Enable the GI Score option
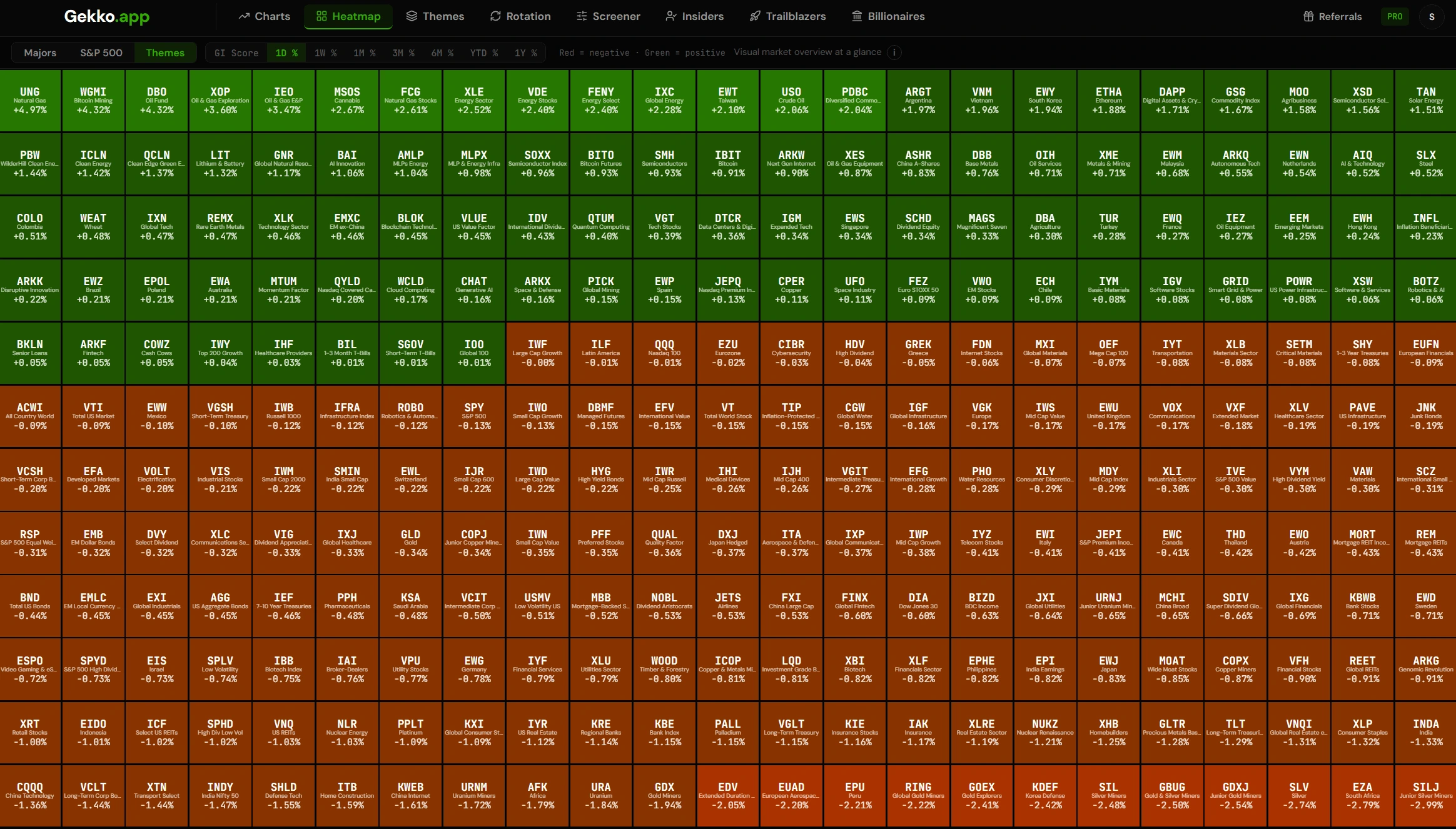The height and width of the screenshot is (829, 1456). tap(236, 53)
